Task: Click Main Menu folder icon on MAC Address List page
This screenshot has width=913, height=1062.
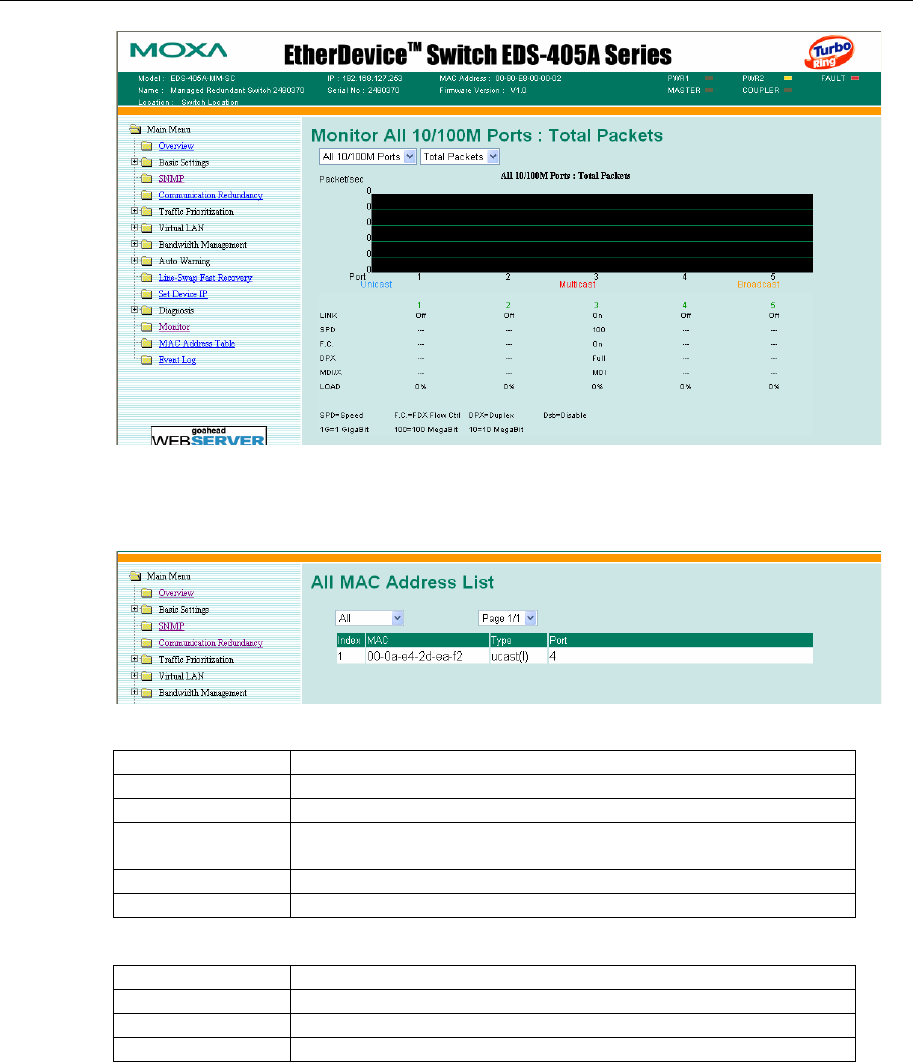Action: (135, 576)
